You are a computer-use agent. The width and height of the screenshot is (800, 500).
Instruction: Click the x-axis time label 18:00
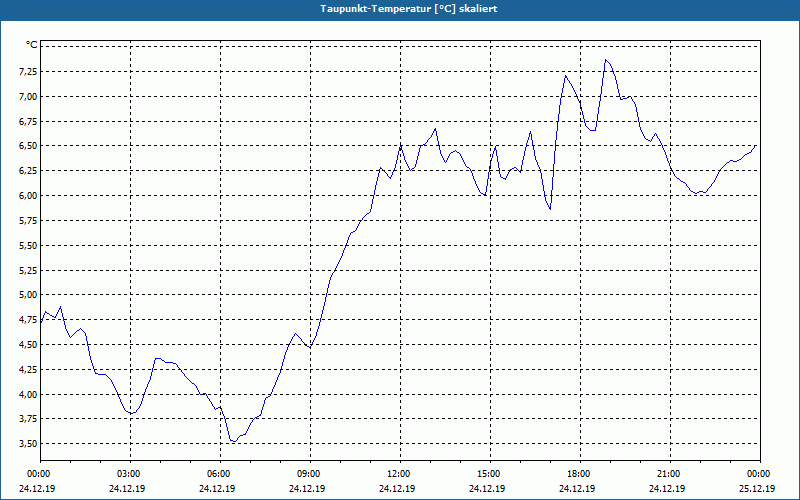pos(580,474)
